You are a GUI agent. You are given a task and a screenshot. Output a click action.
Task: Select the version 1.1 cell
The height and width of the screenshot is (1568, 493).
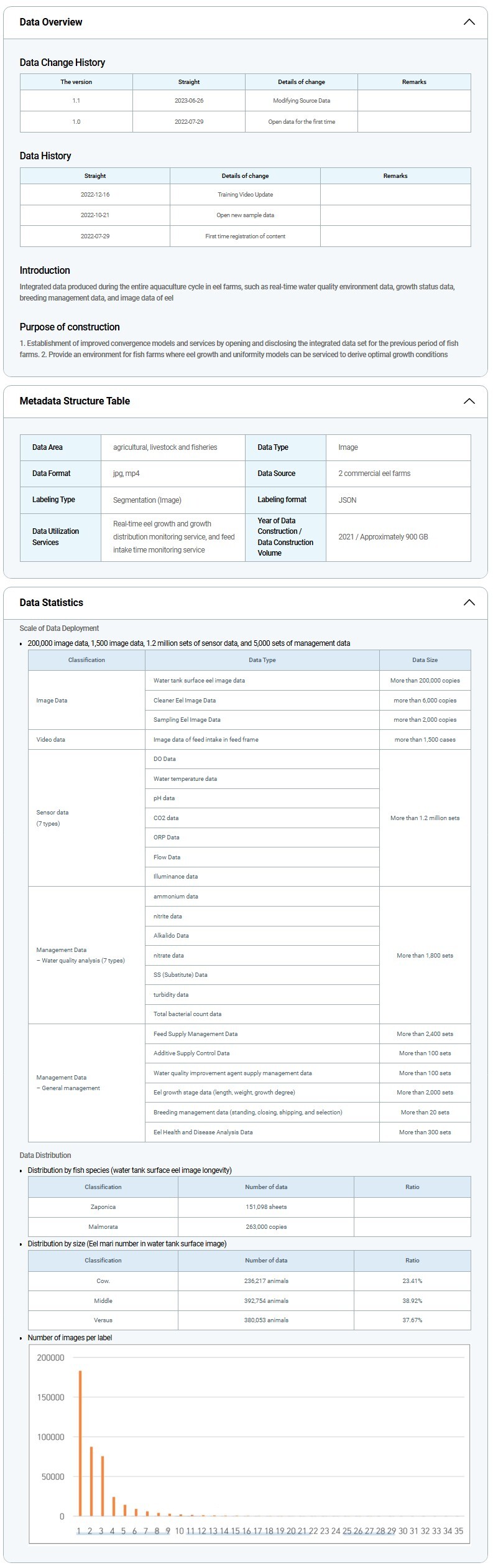pos(76,101)
